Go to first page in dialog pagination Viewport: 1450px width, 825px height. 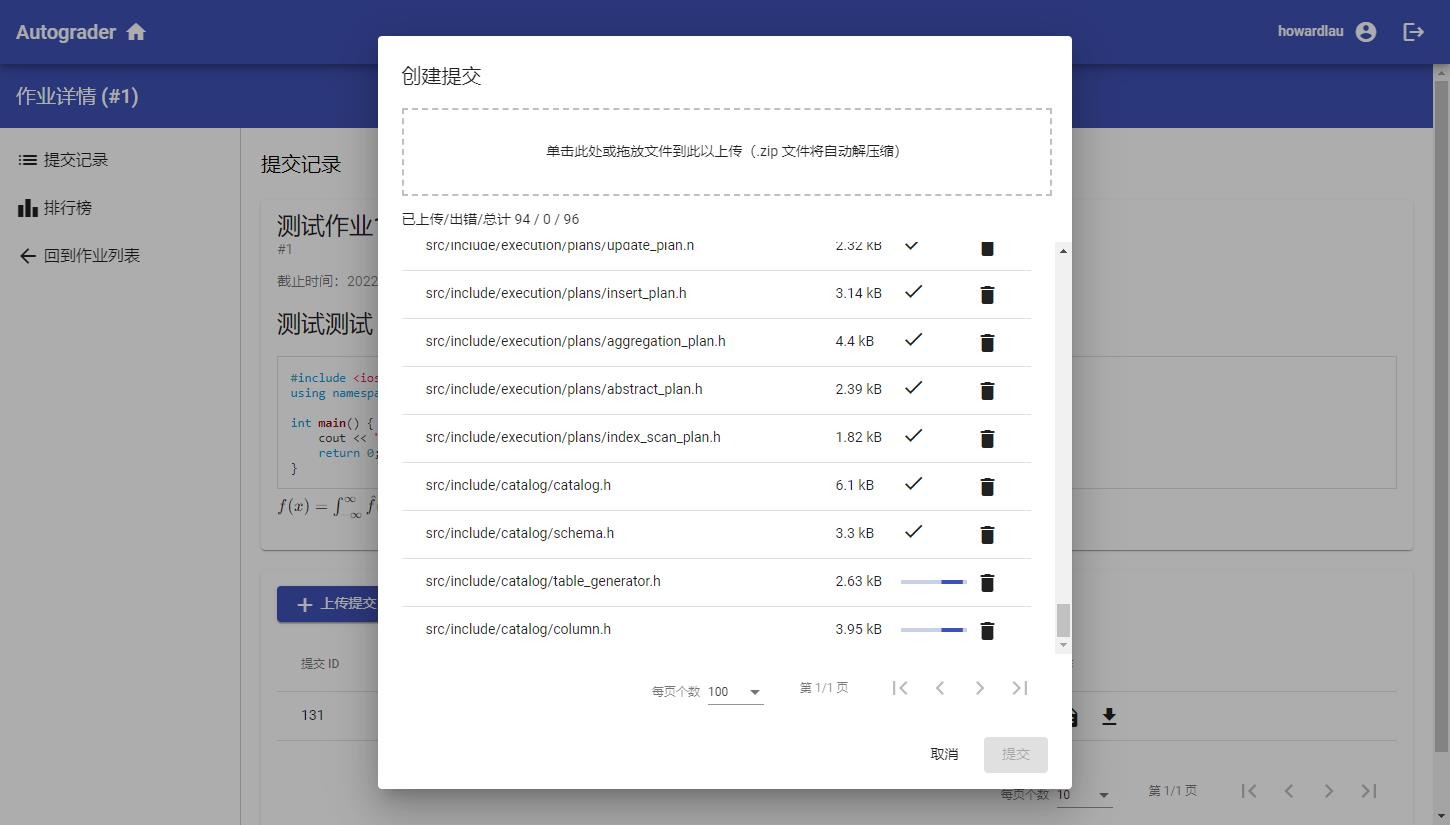(x=900, y=687)
